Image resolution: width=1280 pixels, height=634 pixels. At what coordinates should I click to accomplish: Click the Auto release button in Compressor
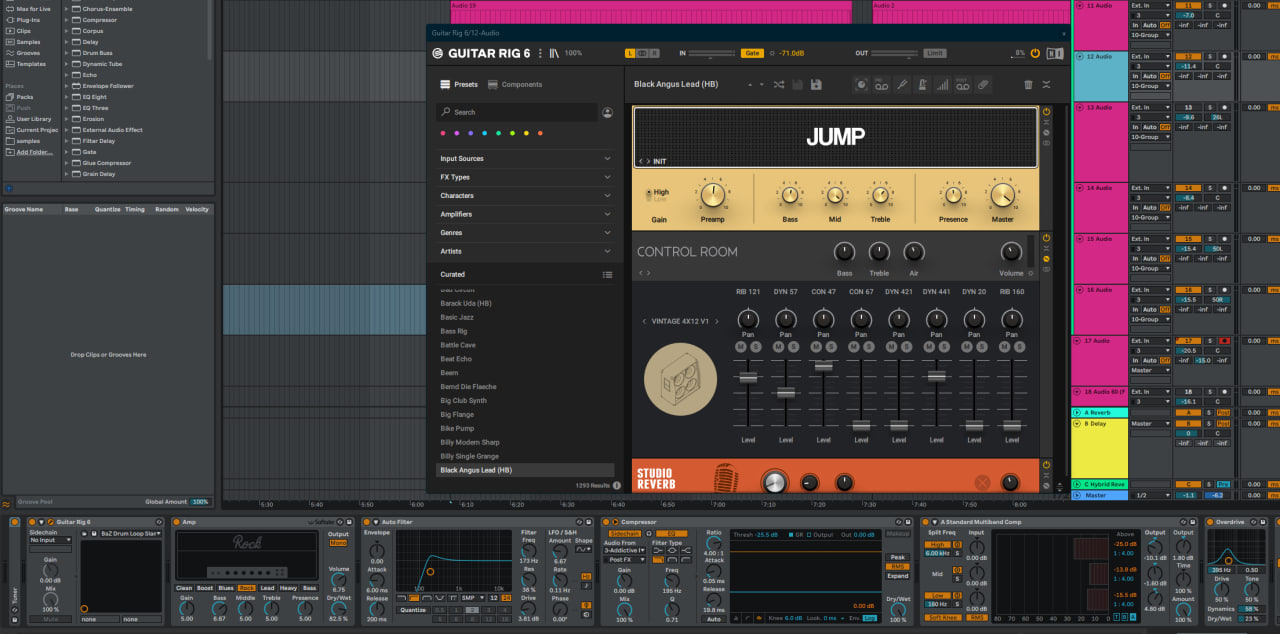(x=713, y=619)
